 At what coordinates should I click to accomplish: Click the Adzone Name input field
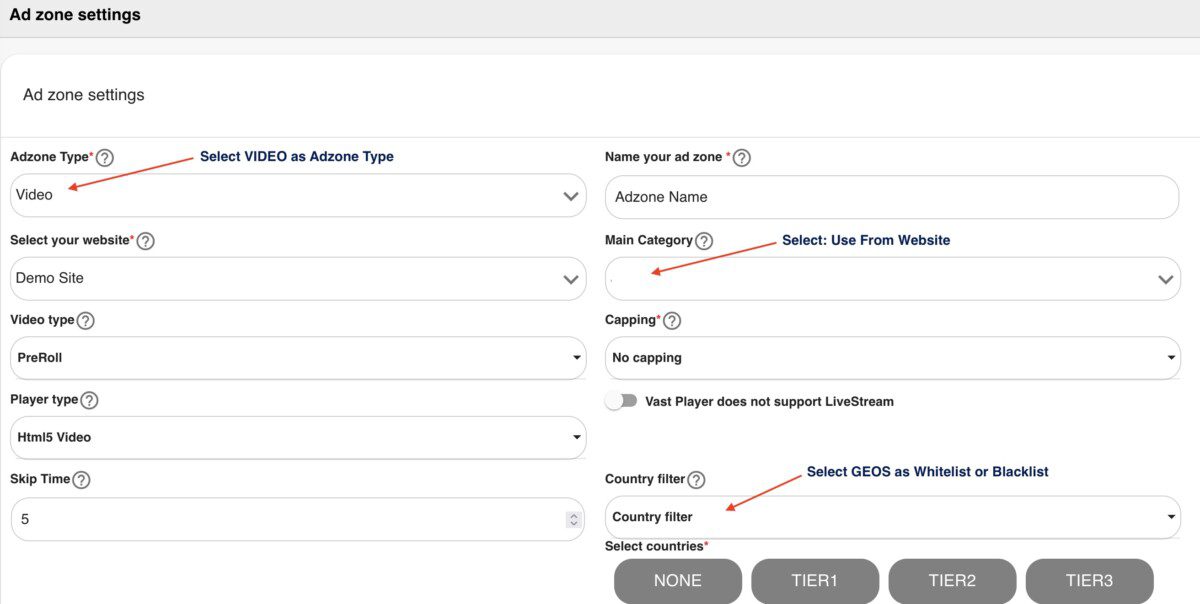coord(892,197)
